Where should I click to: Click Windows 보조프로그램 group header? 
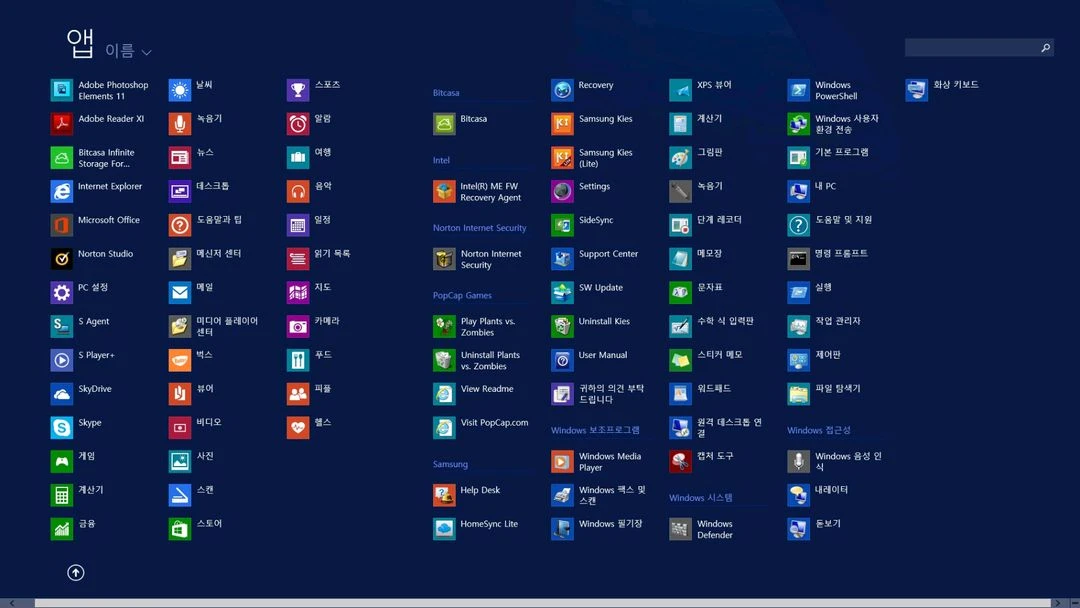[595, 430]
